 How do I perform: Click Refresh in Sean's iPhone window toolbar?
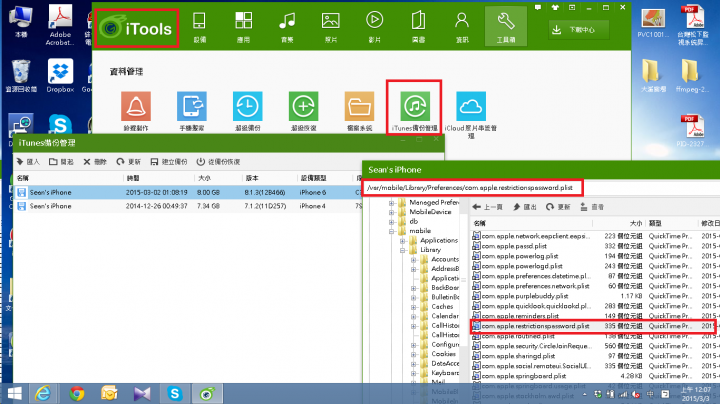coord(558,207)
